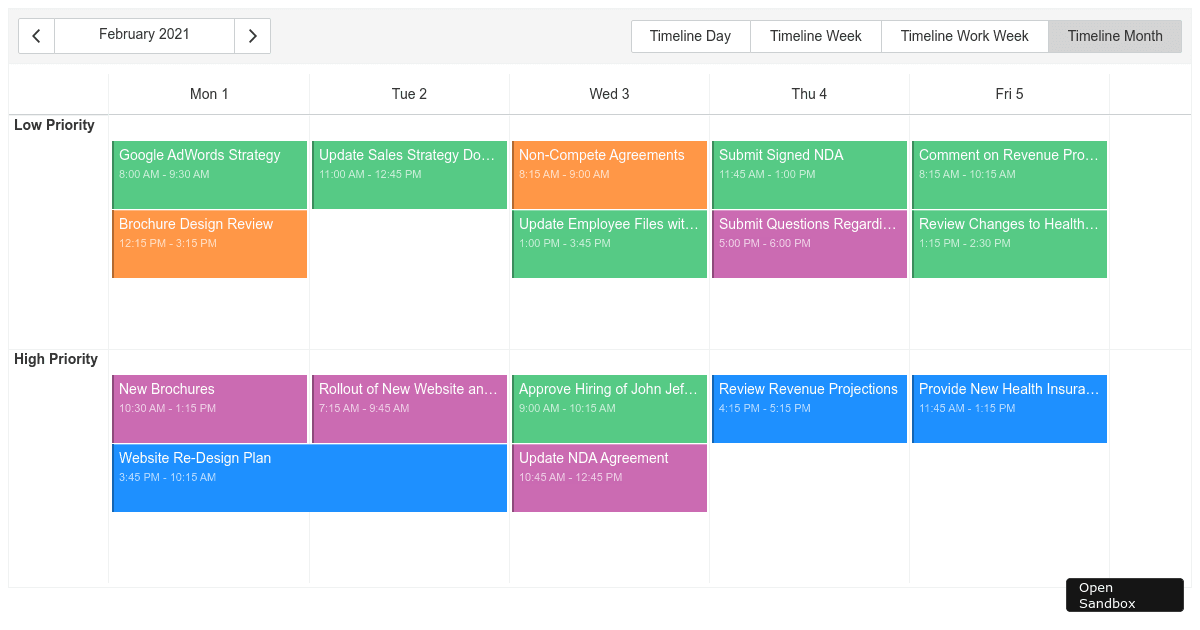This screenshot has height=630, width=1200.
Task: Select the Mon 1 column header
Action: point(209,93)
